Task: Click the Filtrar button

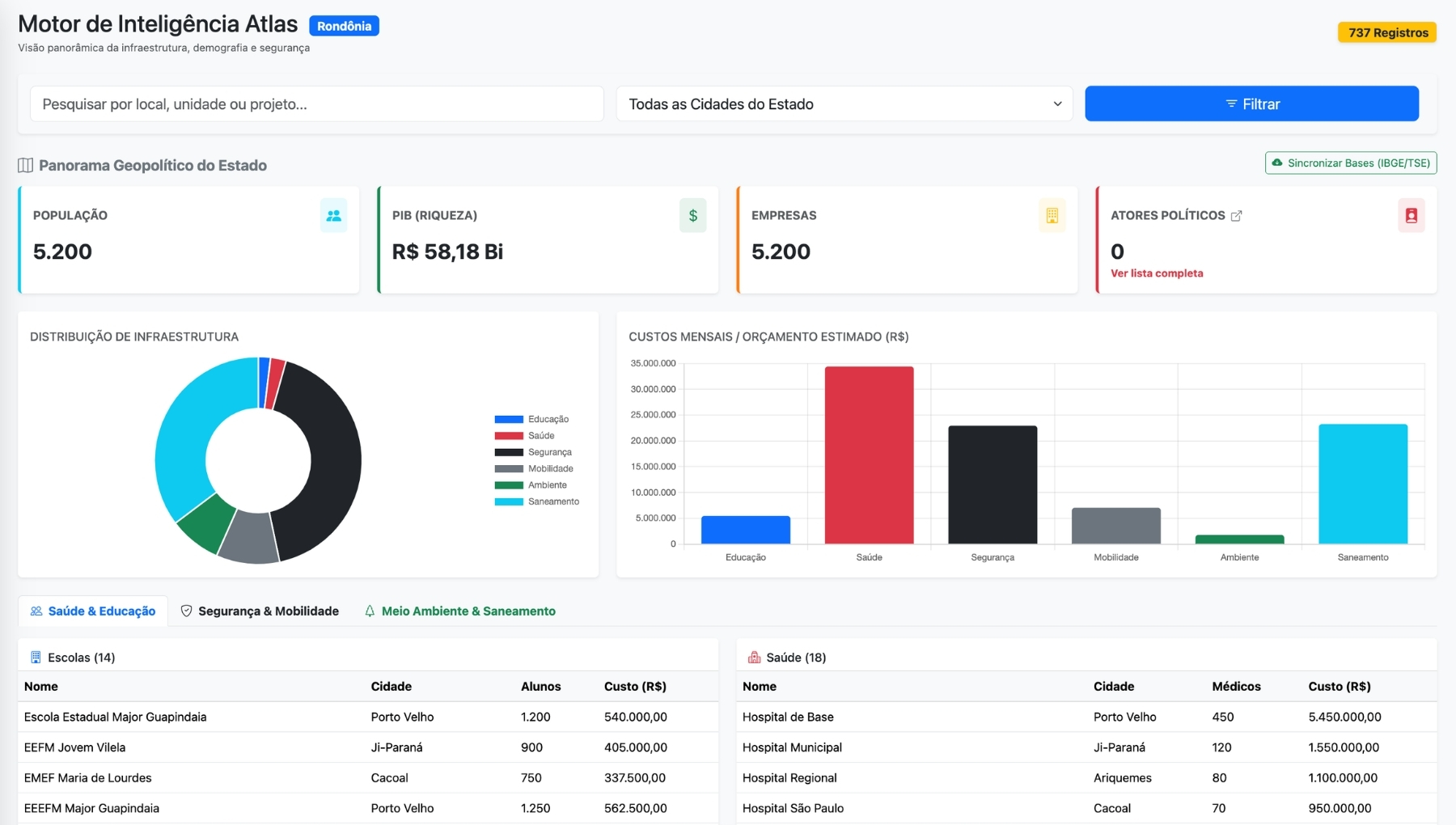Action: click(1251, 104)
